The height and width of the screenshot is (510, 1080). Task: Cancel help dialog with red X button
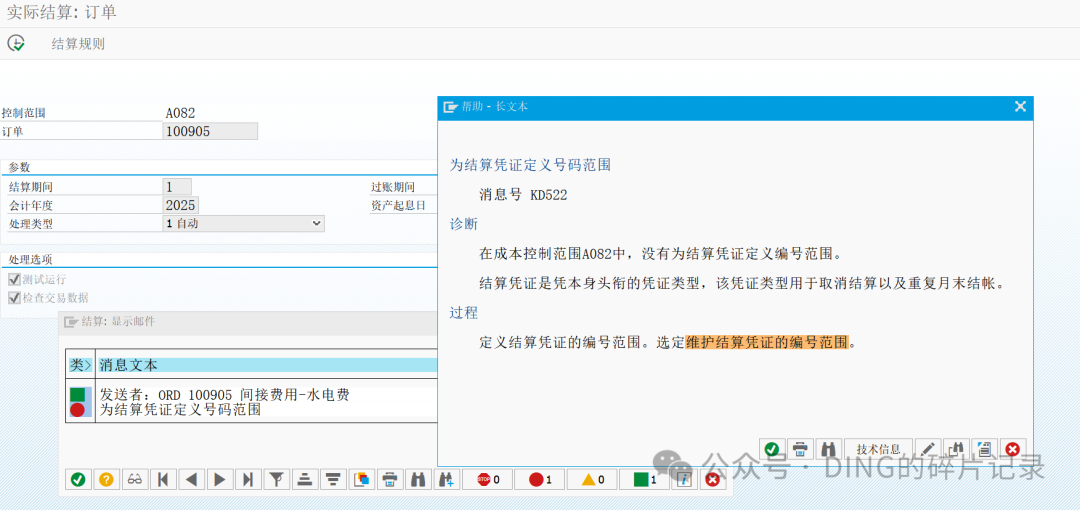click(x=1012, y=449)
